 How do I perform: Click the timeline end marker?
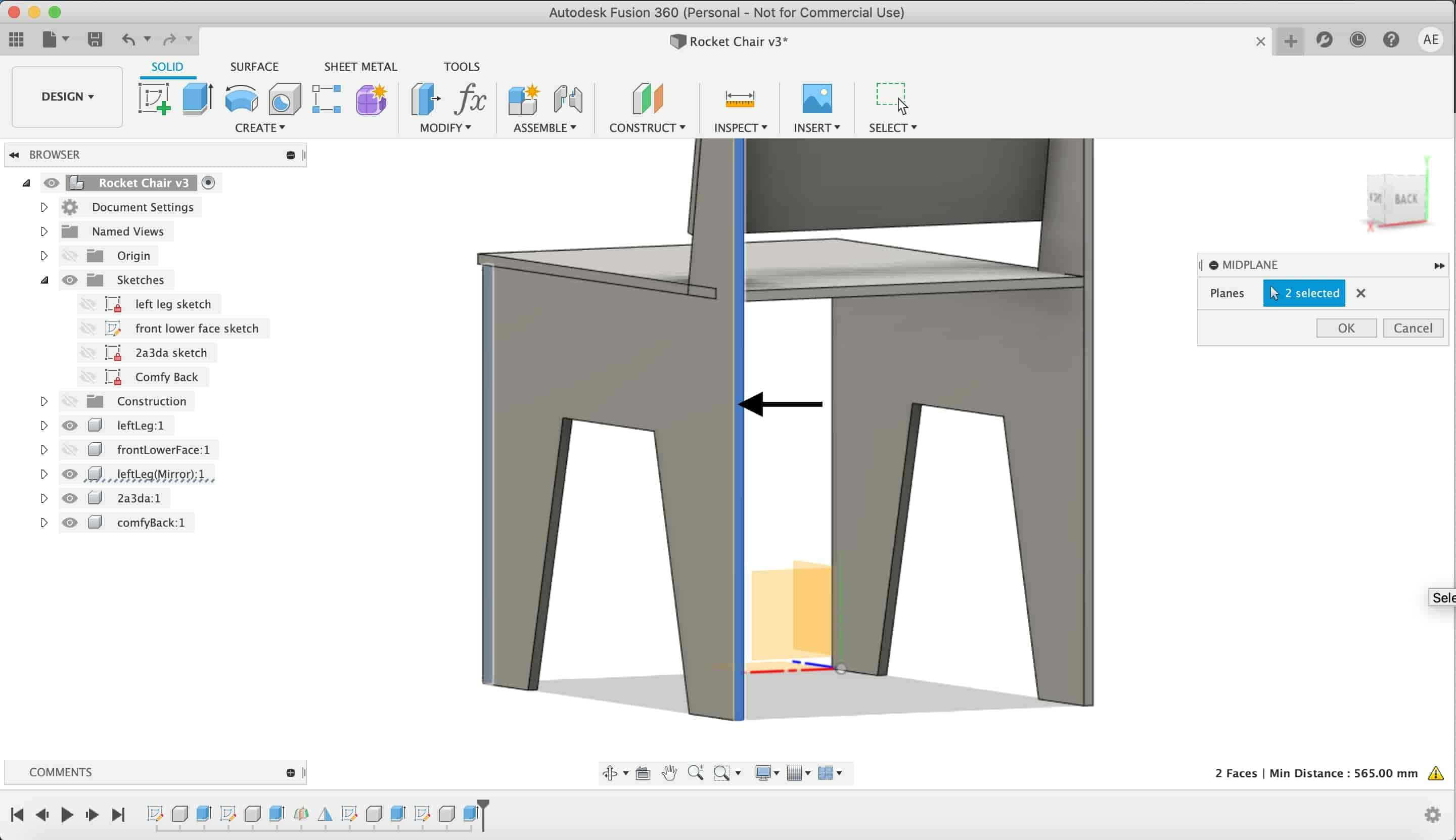pyautogui.click(x=483, y=815)
